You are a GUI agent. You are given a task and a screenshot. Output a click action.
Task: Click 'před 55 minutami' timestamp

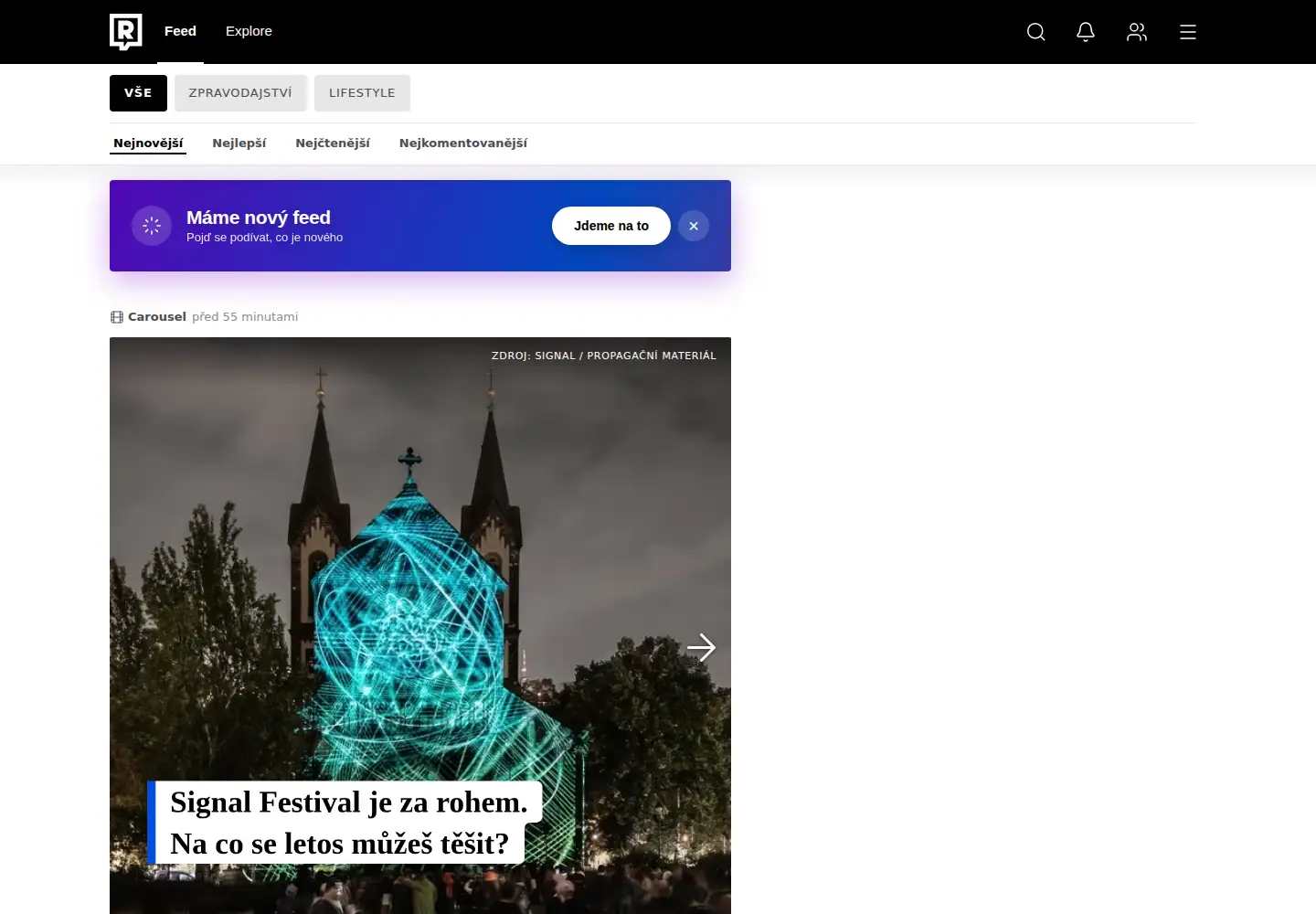point(245,317)
